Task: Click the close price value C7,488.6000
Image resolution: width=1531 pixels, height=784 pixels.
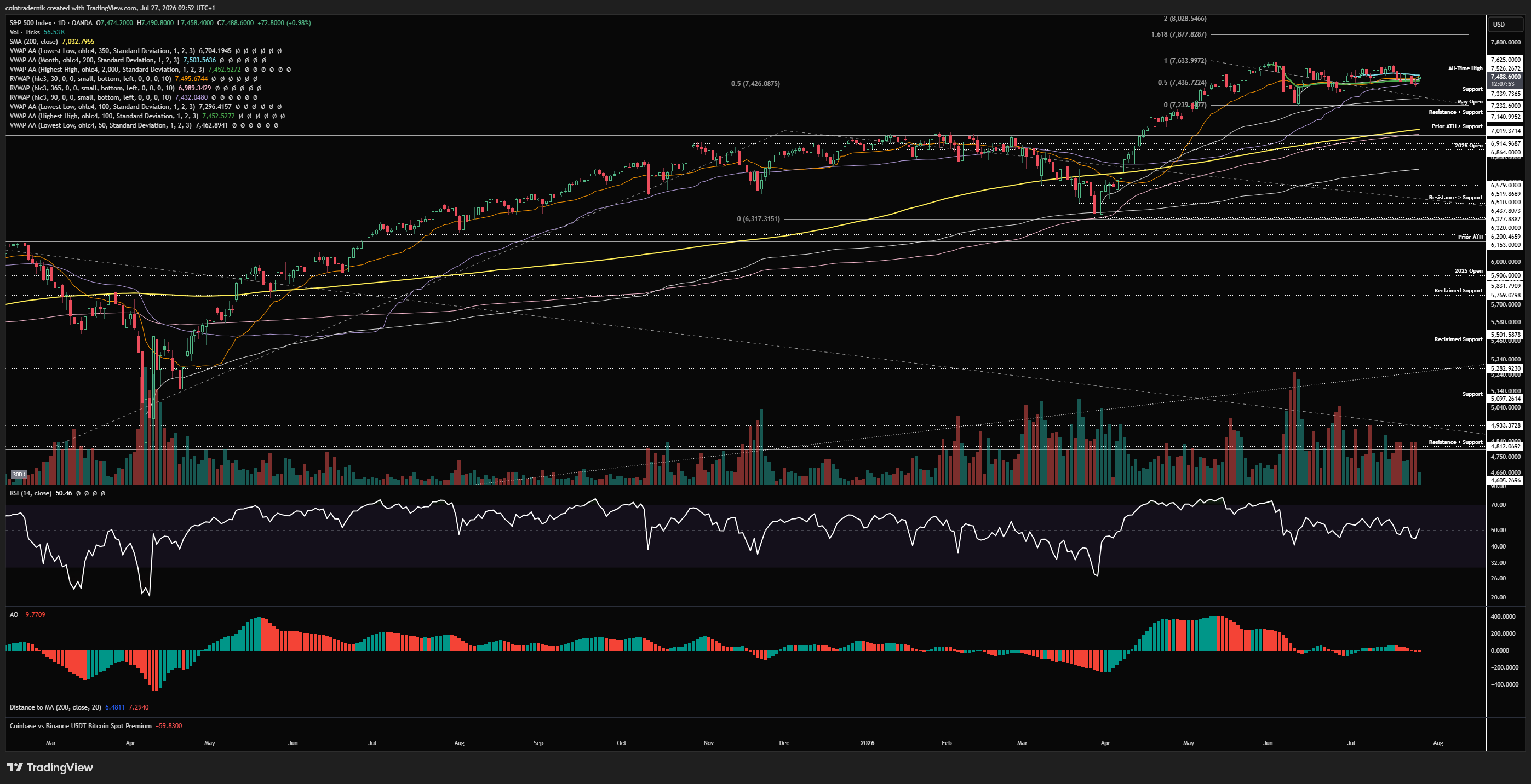Action: tap(236, 22)
